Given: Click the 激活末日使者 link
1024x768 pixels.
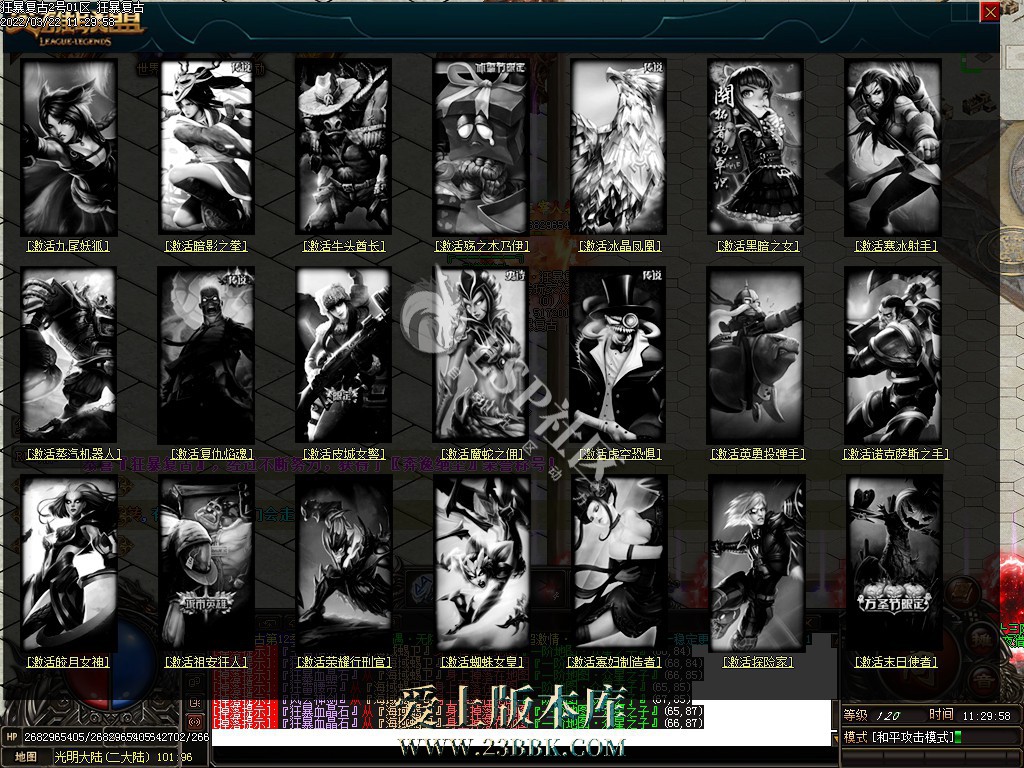Looking at the screenshot, I should (895, 662).
